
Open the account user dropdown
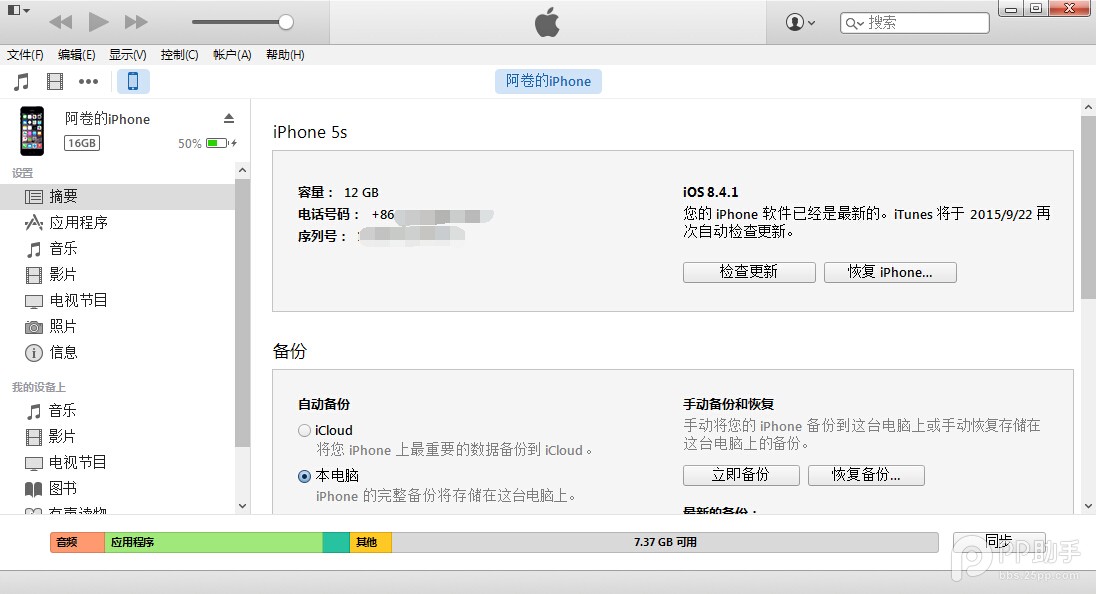point(800,22)
